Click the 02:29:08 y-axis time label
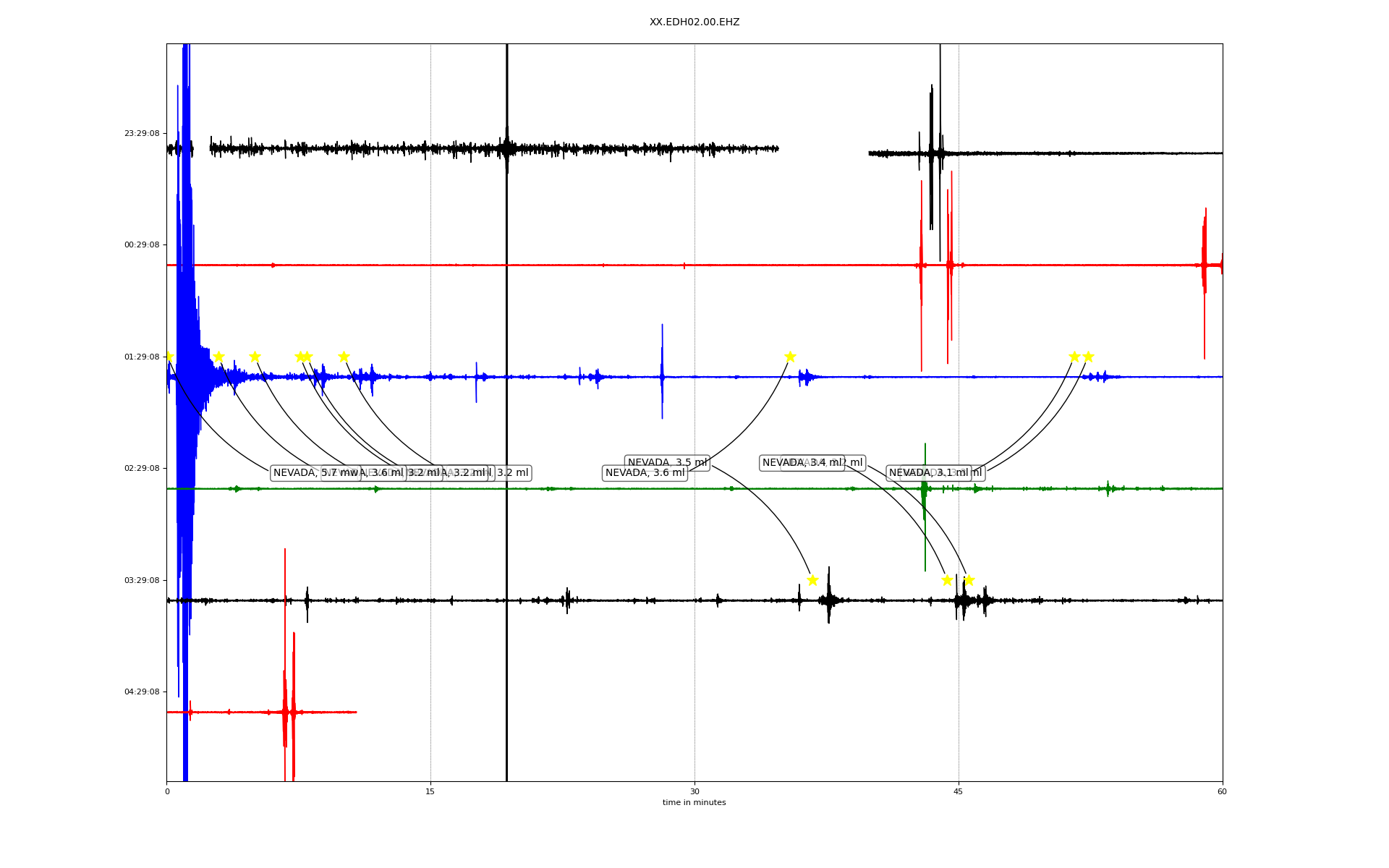This screenshot has width=1389, height=868. [x=141, y=468]
